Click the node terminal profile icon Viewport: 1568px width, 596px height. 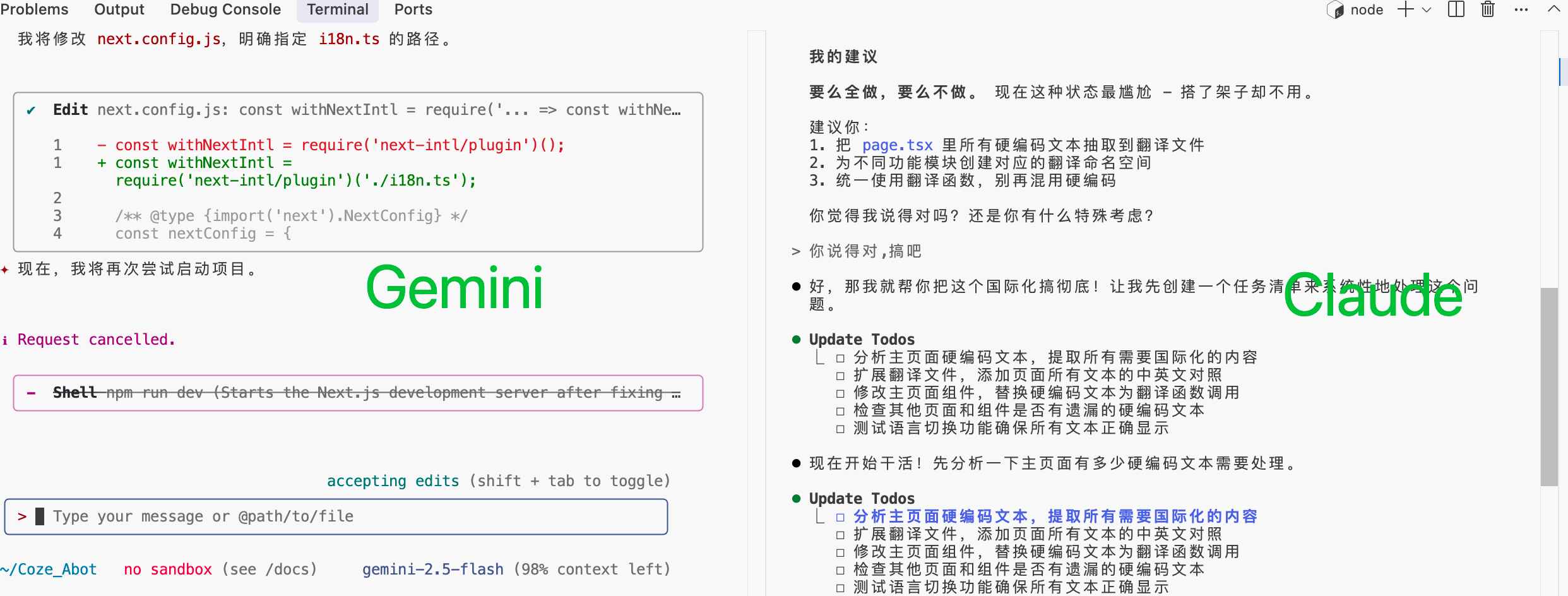1335,9
